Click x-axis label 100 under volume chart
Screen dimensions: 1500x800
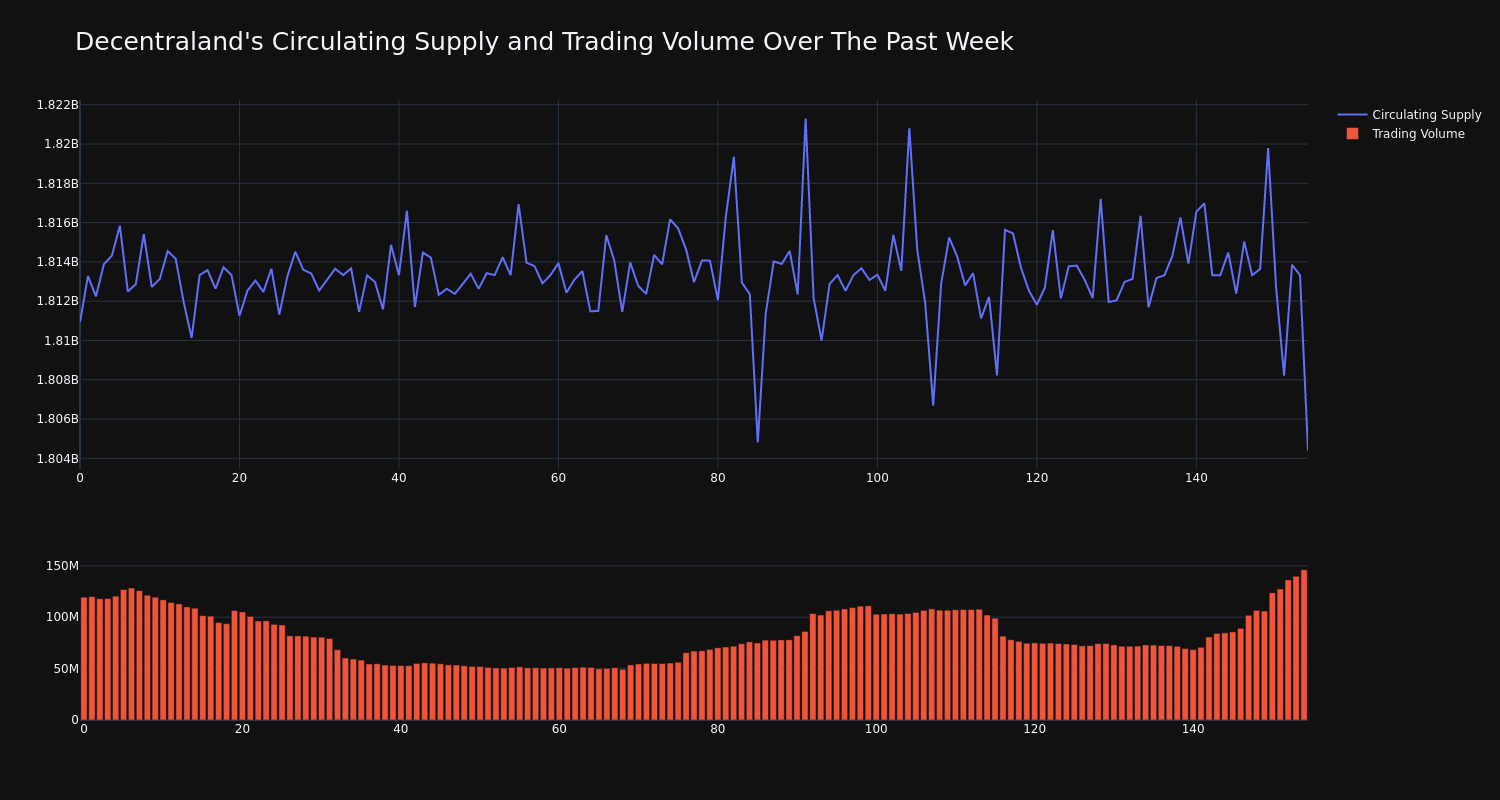pos(876,729)
